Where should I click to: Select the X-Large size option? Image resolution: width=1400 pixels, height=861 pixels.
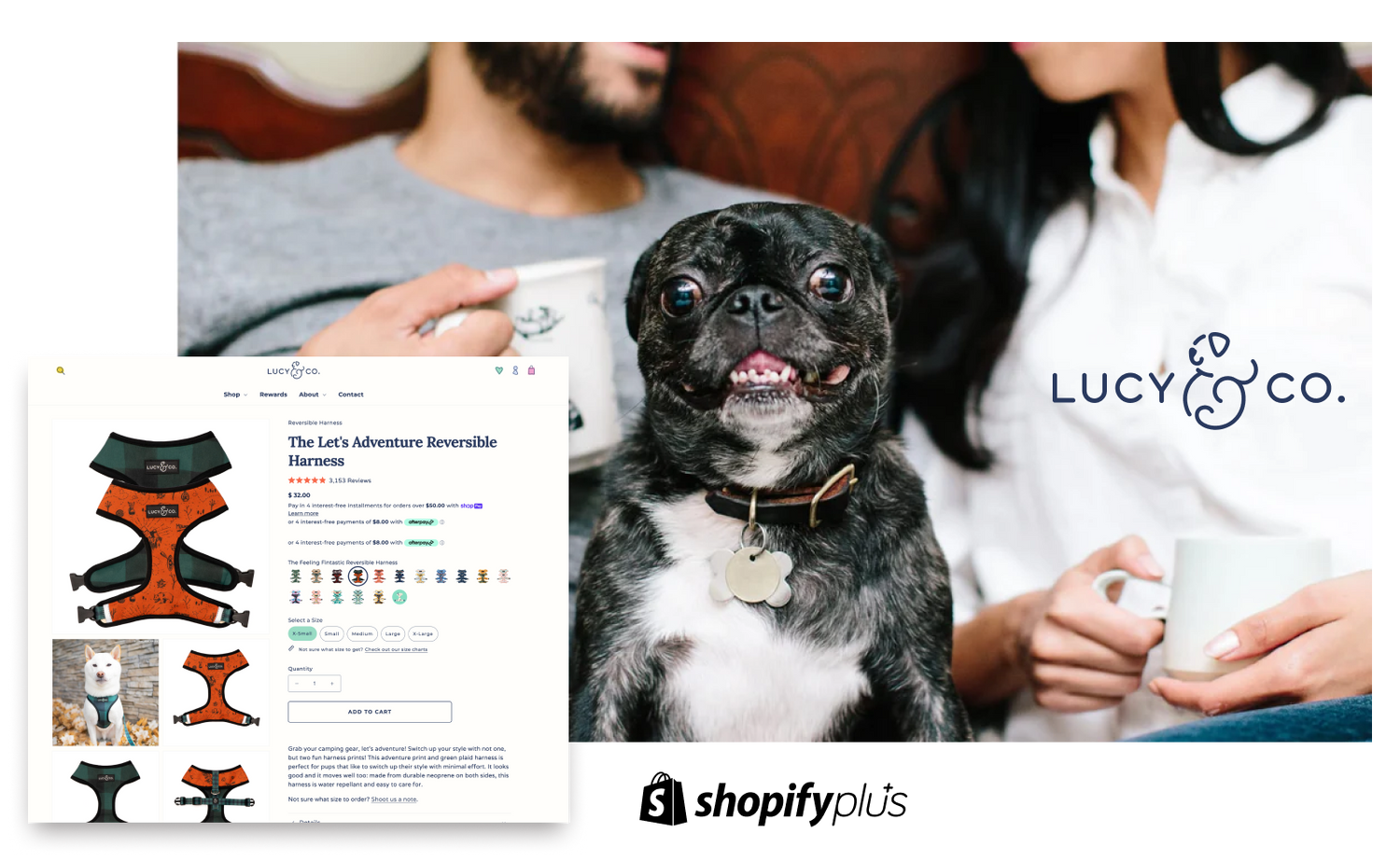[424, 633]
